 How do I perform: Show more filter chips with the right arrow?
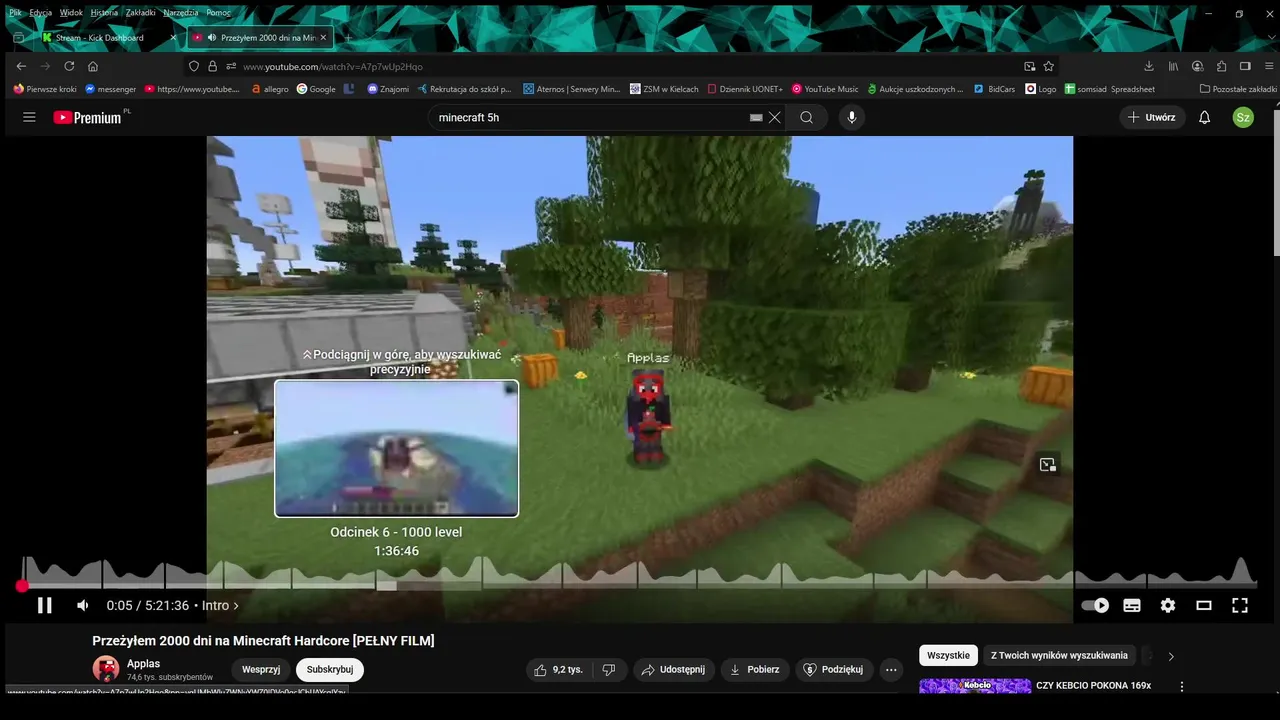click(1171, 656)
